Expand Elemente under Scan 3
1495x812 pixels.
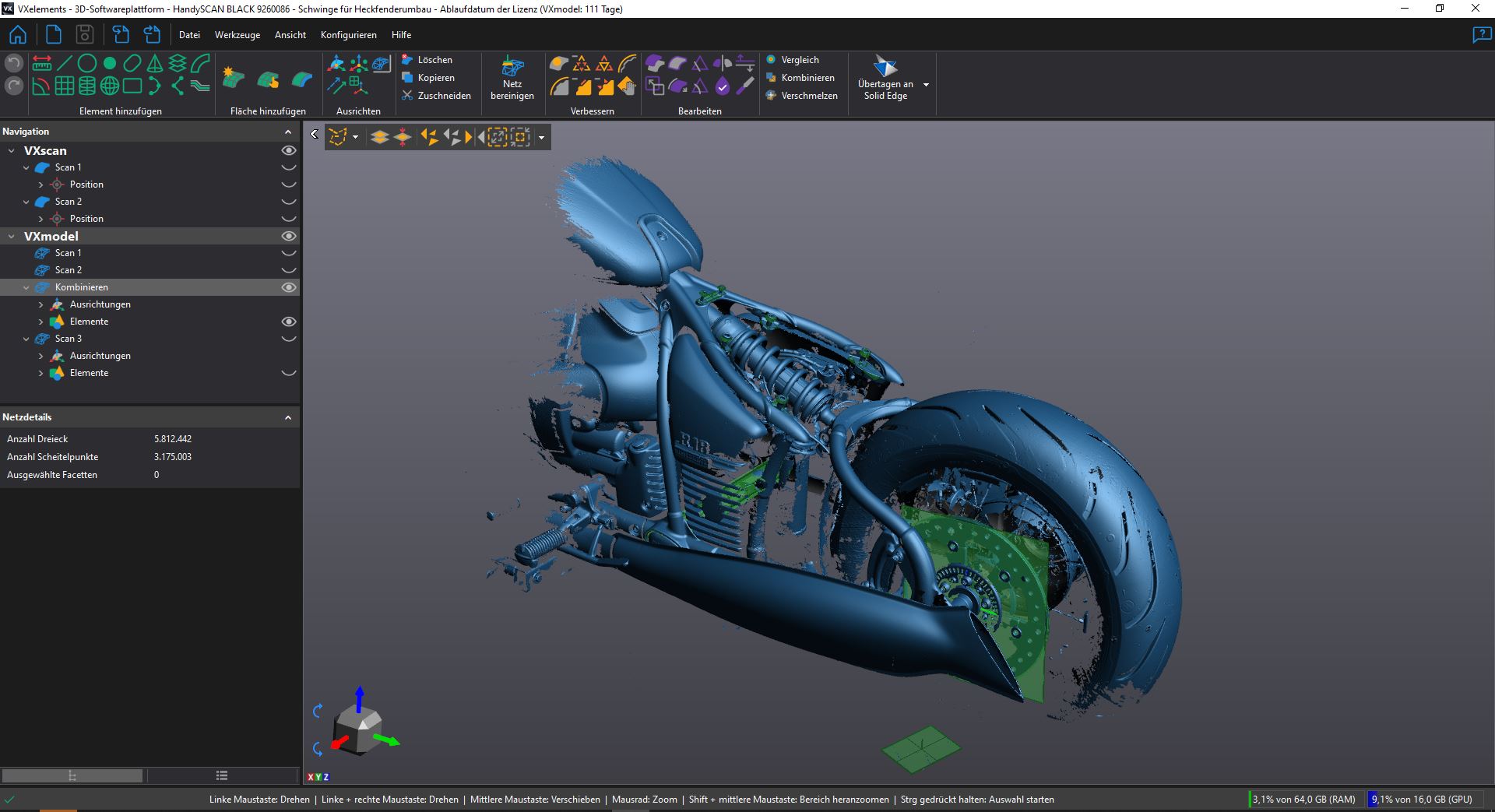tap(41, 373)
